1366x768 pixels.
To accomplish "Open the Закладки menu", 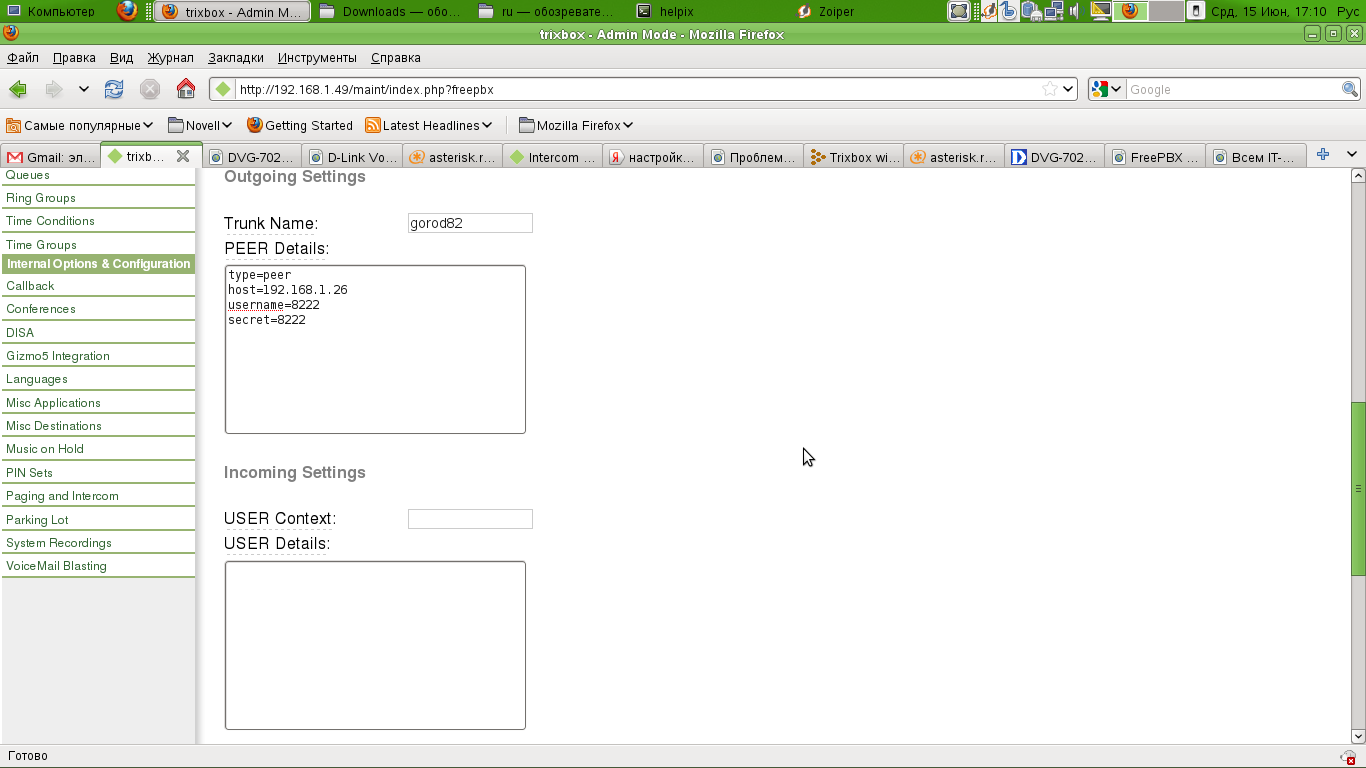I will (x=236, y=58).
